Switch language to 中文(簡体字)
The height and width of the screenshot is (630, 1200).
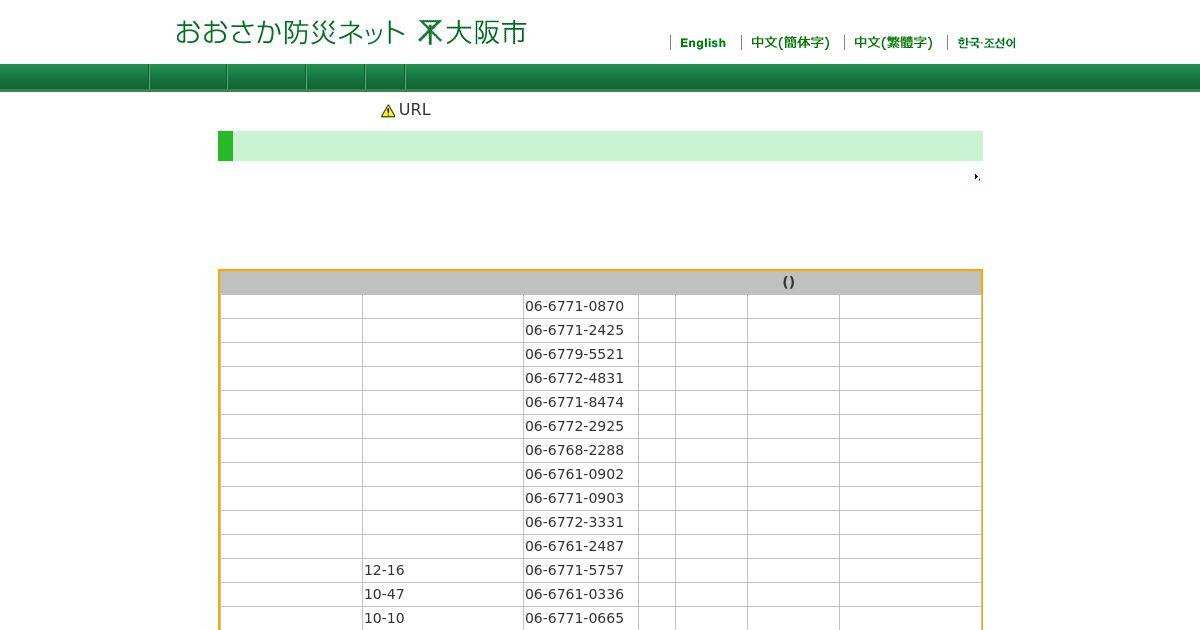(790, 43)
